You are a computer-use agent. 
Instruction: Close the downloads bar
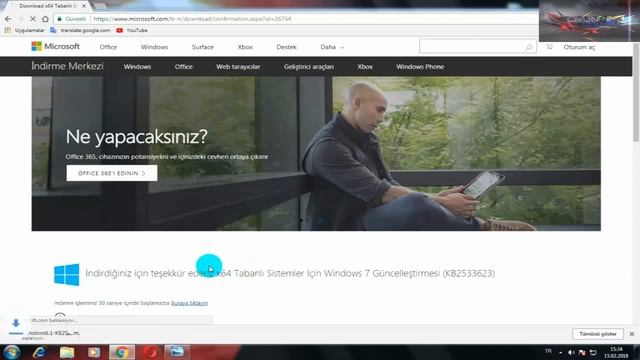point(632,334)
